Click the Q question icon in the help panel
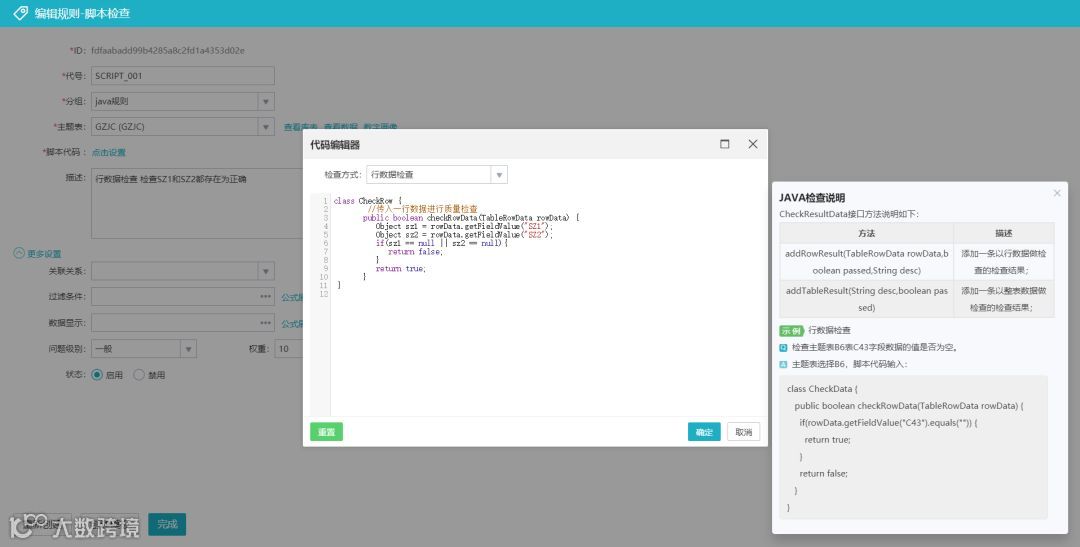Screen dimensions: 1080x547 tap(784, 348)
